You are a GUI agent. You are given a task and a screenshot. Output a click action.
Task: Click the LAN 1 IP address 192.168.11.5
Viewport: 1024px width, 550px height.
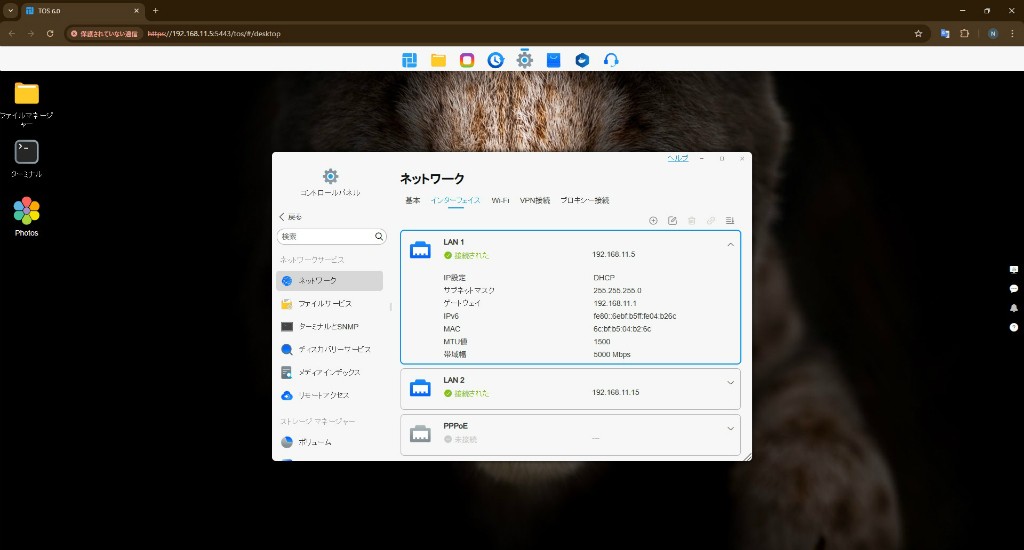[614, 254]
